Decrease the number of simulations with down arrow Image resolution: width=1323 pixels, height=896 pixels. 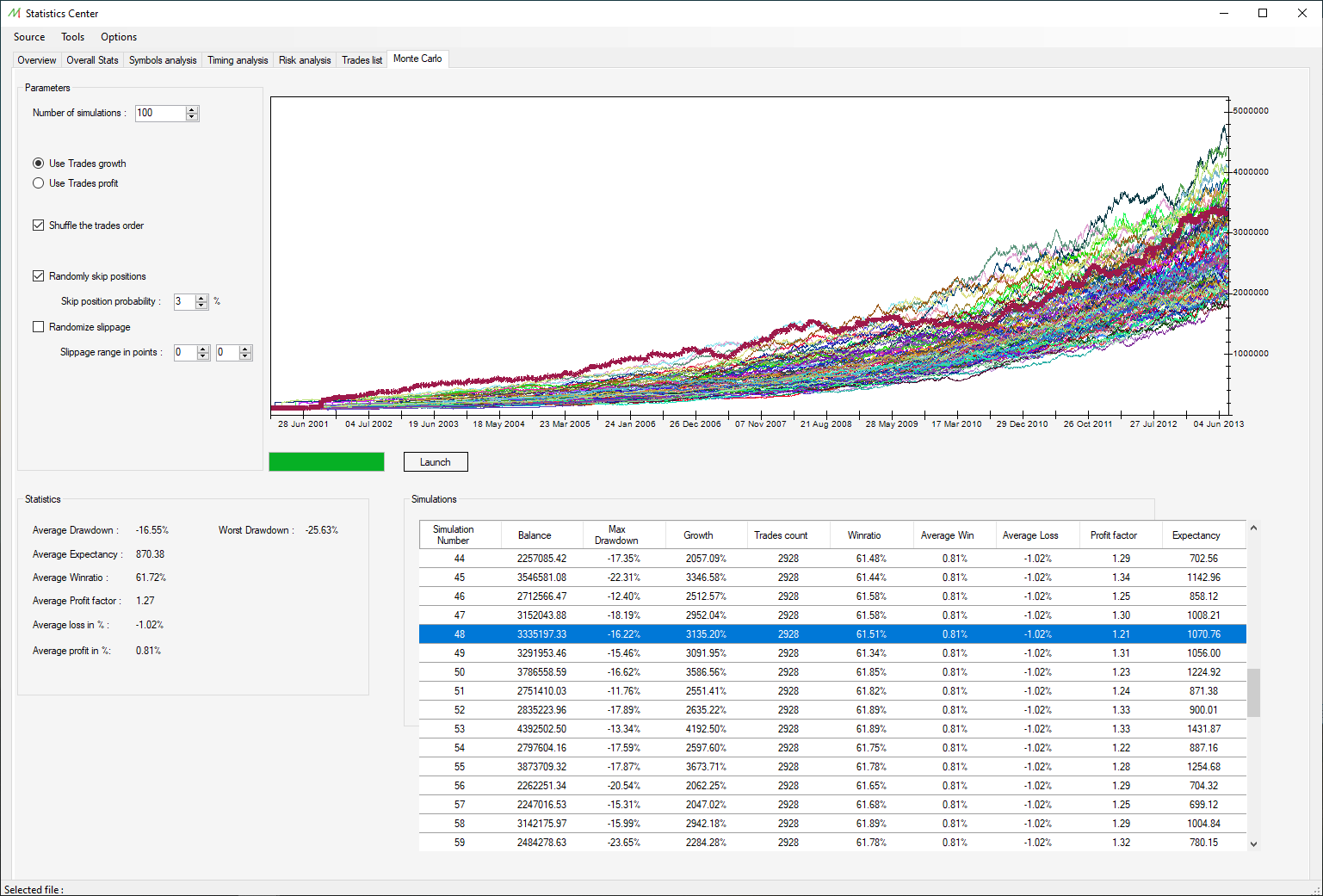192,117
